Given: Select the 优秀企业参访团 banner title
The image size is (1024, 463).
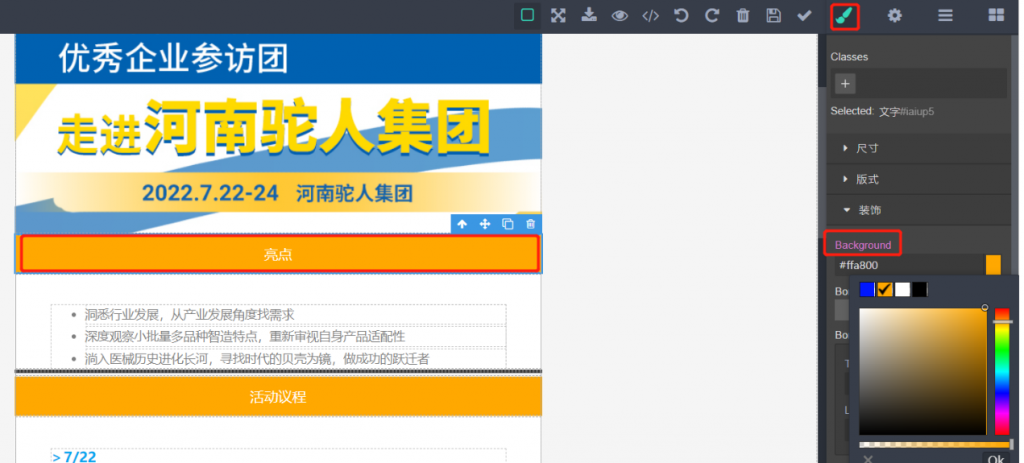Looking at the screenshot, I should point(173,59).
